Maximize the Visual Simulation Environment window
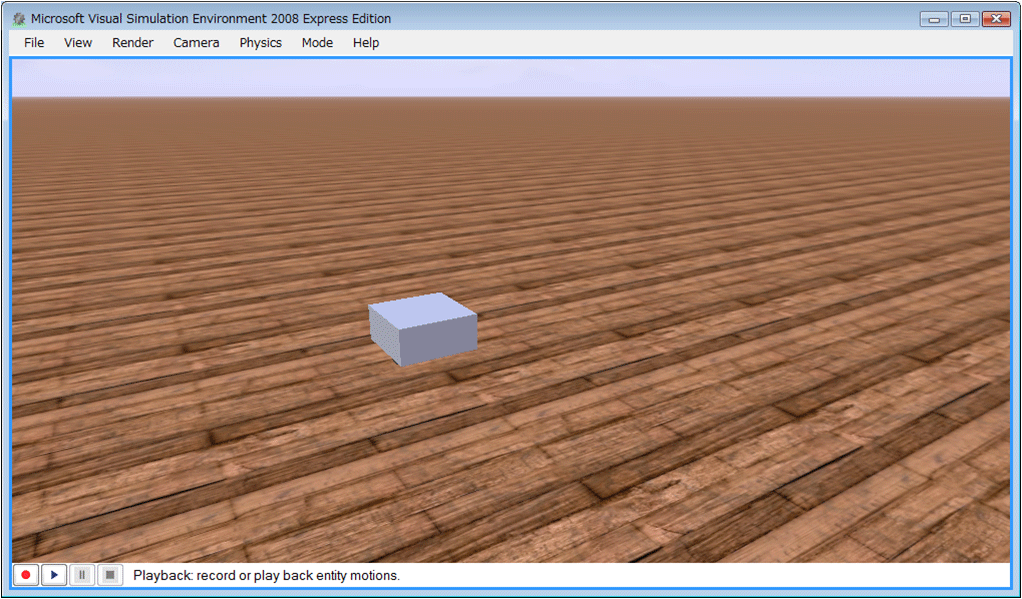Screen dimensions: 1022x599 point(965,19)
